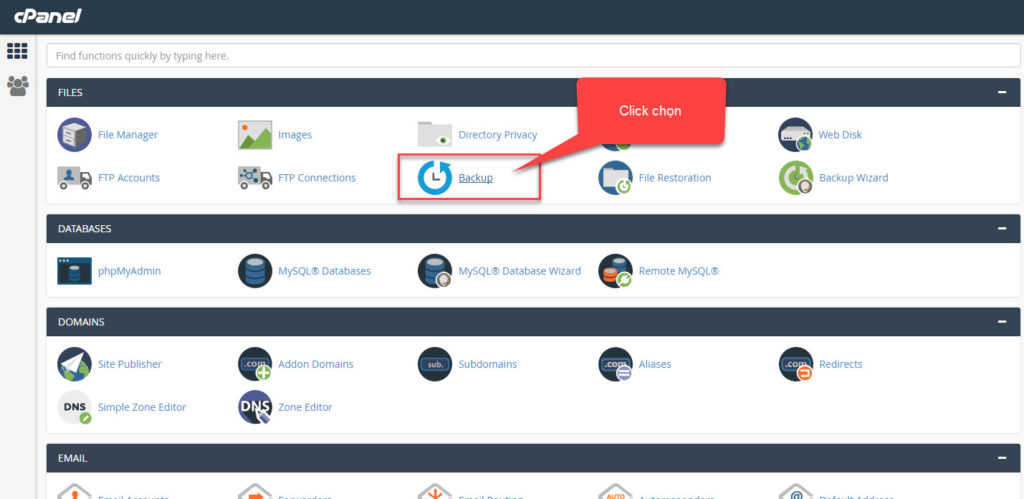Click the Remote MySQL icon
Image resolution: width=1024 pixels, height=499 pixels.
click(615, 270)
